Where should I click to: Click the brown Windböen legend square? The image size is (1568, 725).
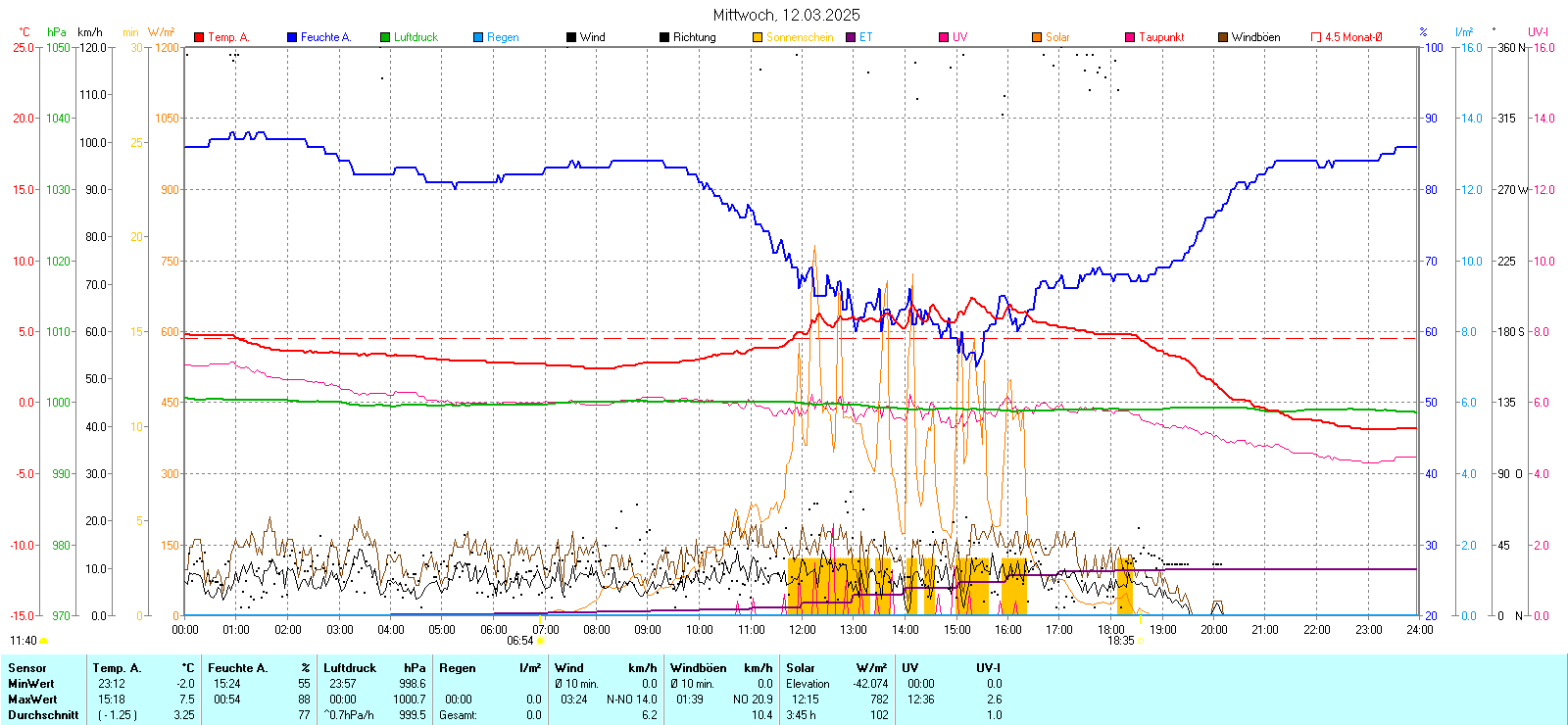(1223, 37)
